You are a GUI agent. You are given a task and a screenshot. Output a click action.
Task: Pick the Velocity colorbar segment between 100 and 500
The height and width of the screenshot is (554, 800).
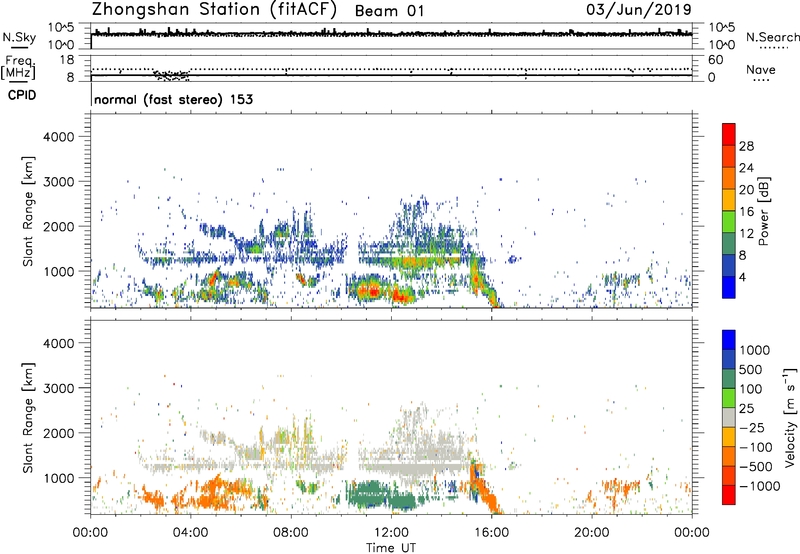pos(729,379)
